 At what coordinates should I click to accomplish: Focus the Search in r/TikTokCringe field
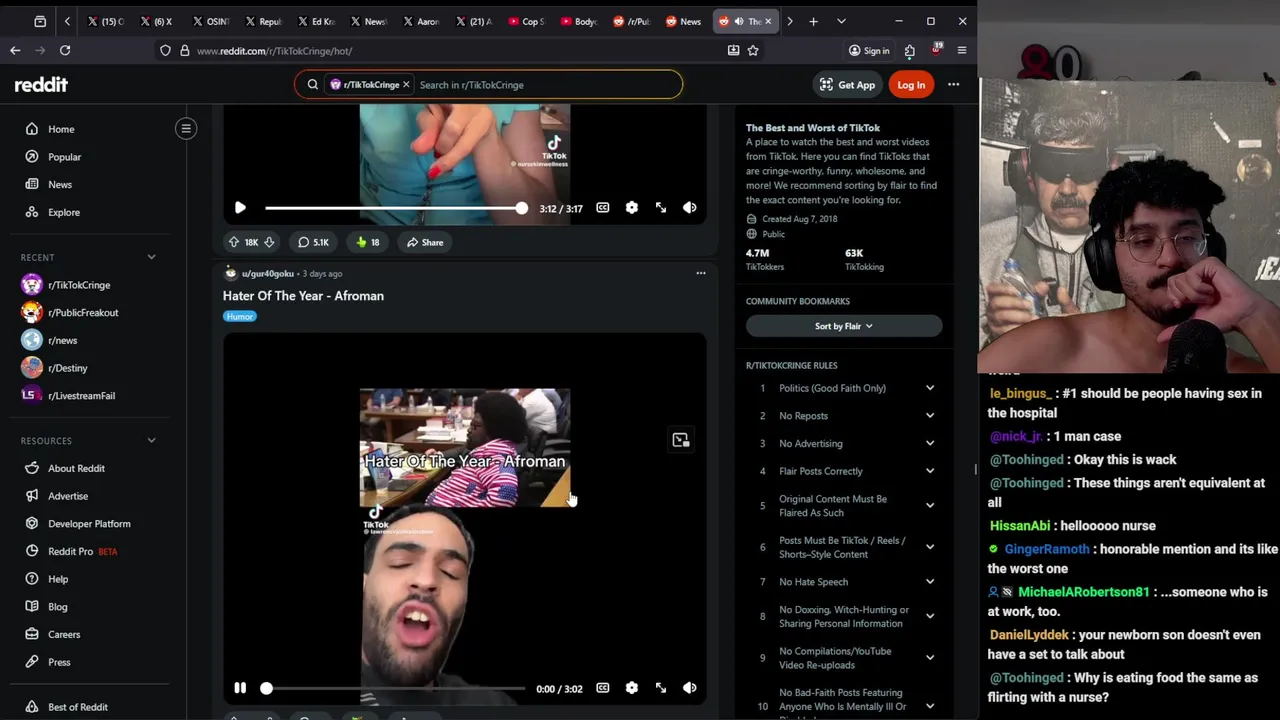click(x=545, y=85)
